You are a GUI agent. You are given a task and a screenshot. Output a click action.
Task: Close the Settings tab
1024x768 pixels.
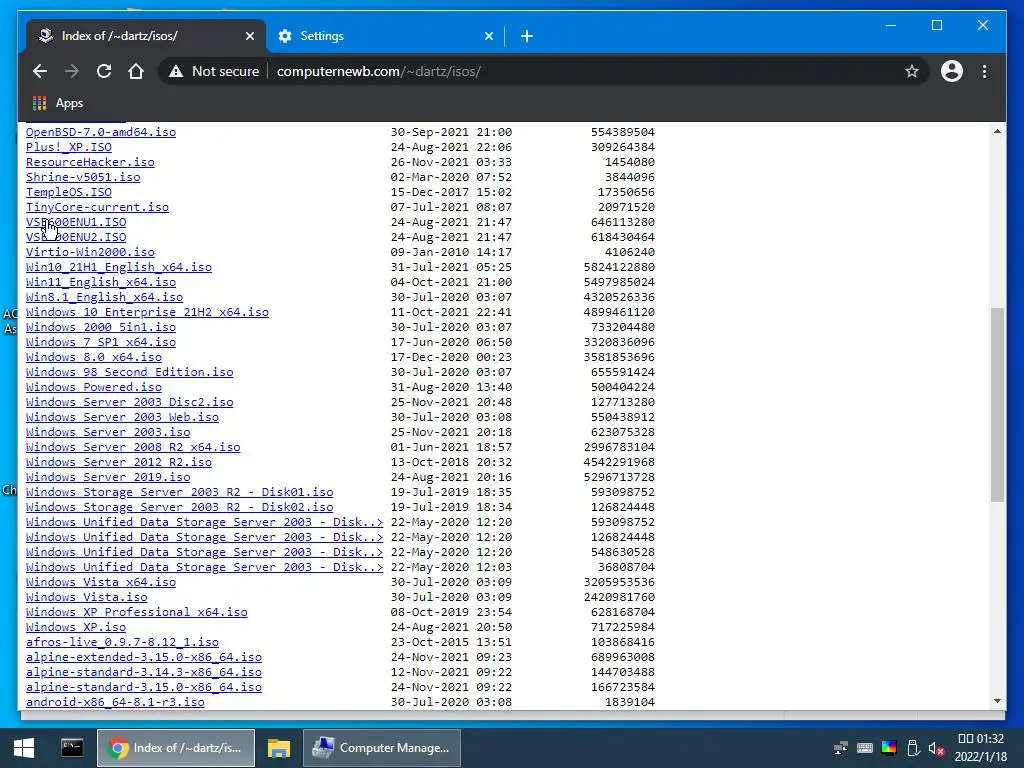coord(488,37)
